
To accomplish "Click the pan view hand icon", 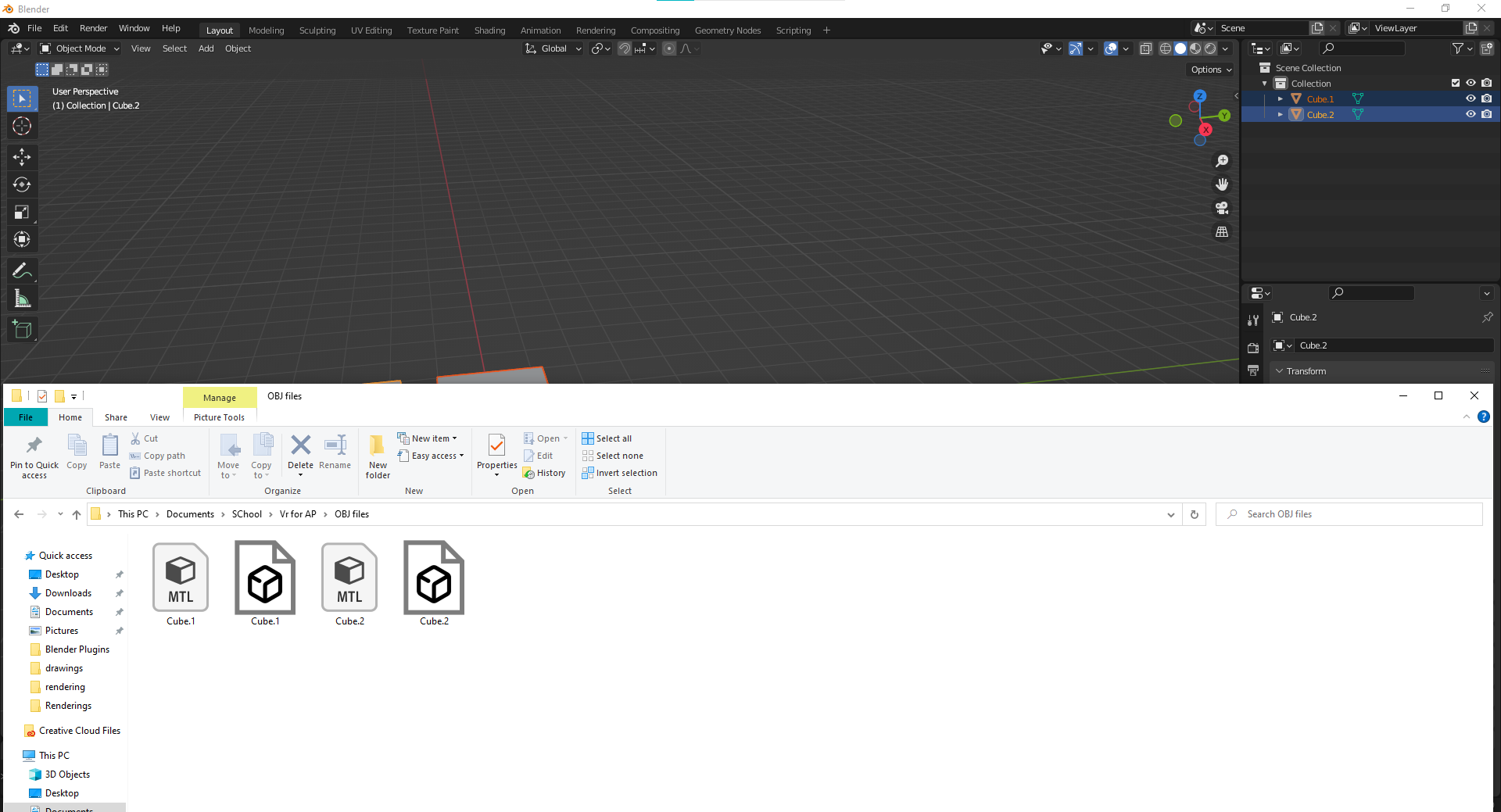I will 1222,184.
